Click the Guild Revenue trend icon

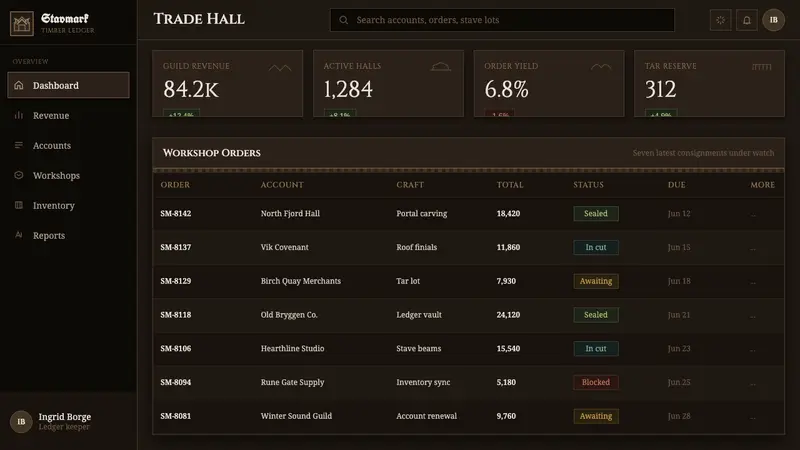click(280, 67)
